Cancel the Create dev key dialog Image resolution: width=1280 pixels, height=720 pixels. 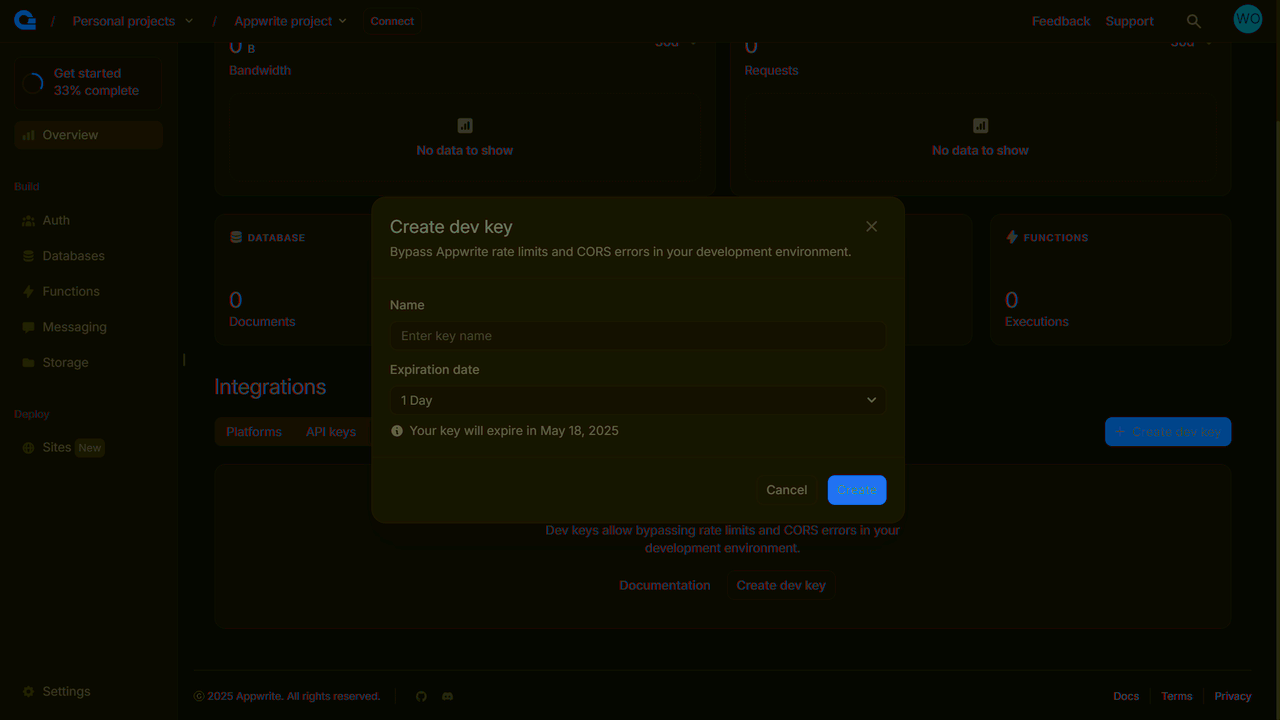(786, 490)
